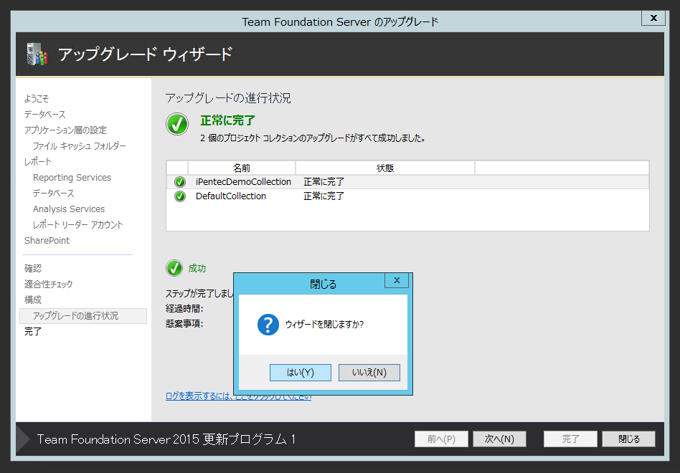Click the アップグレードの進行状況 page heading
680x473 pixels.
[x=228, y=98]
